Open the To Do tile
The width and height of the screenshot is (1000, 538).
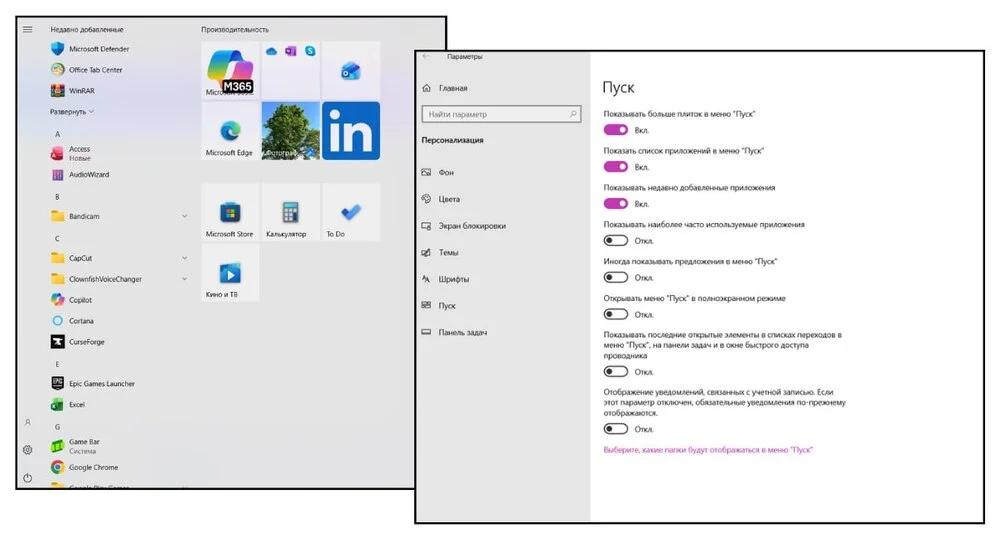351,212
